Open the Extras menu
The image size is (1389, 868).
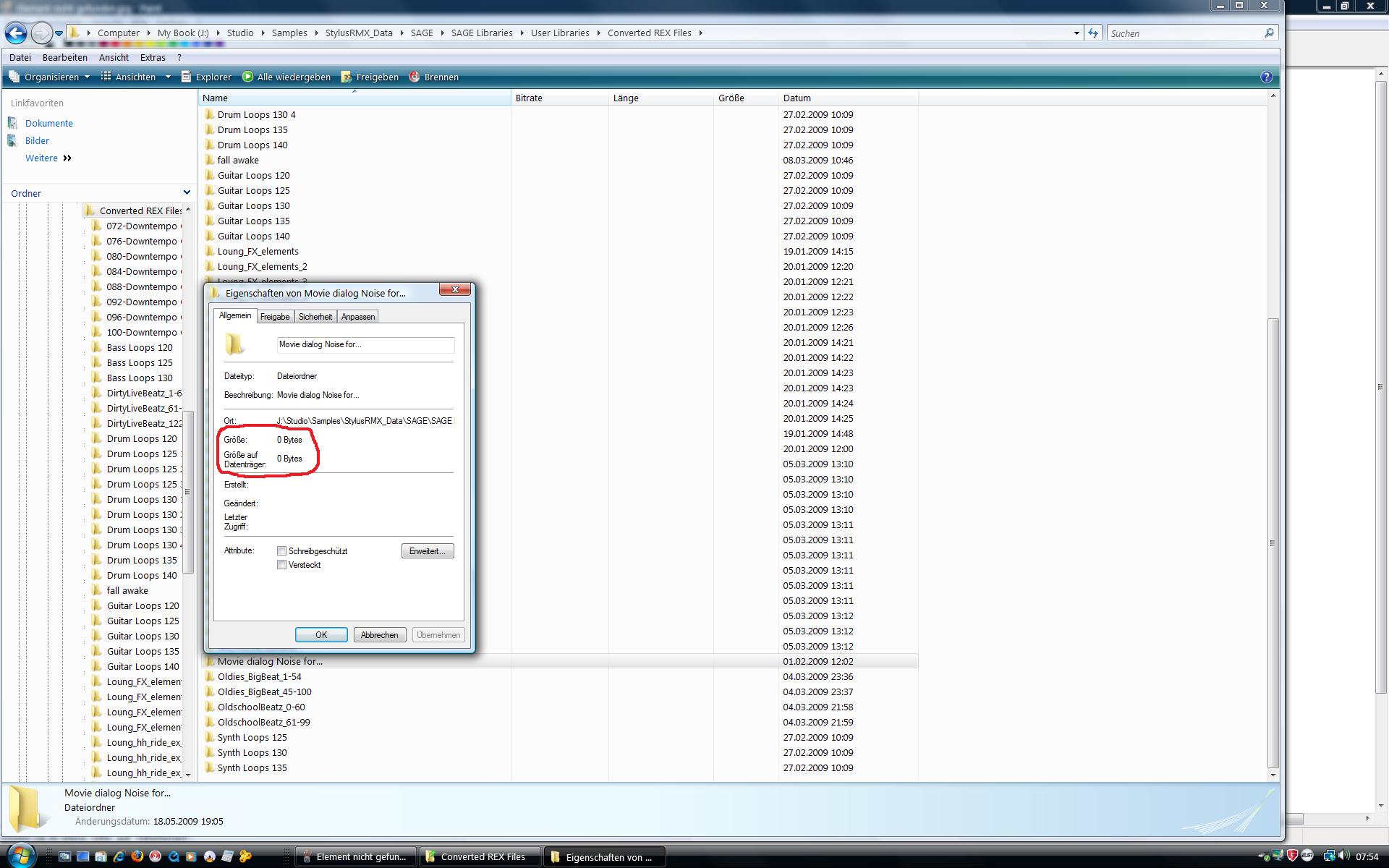click(153, 57)
